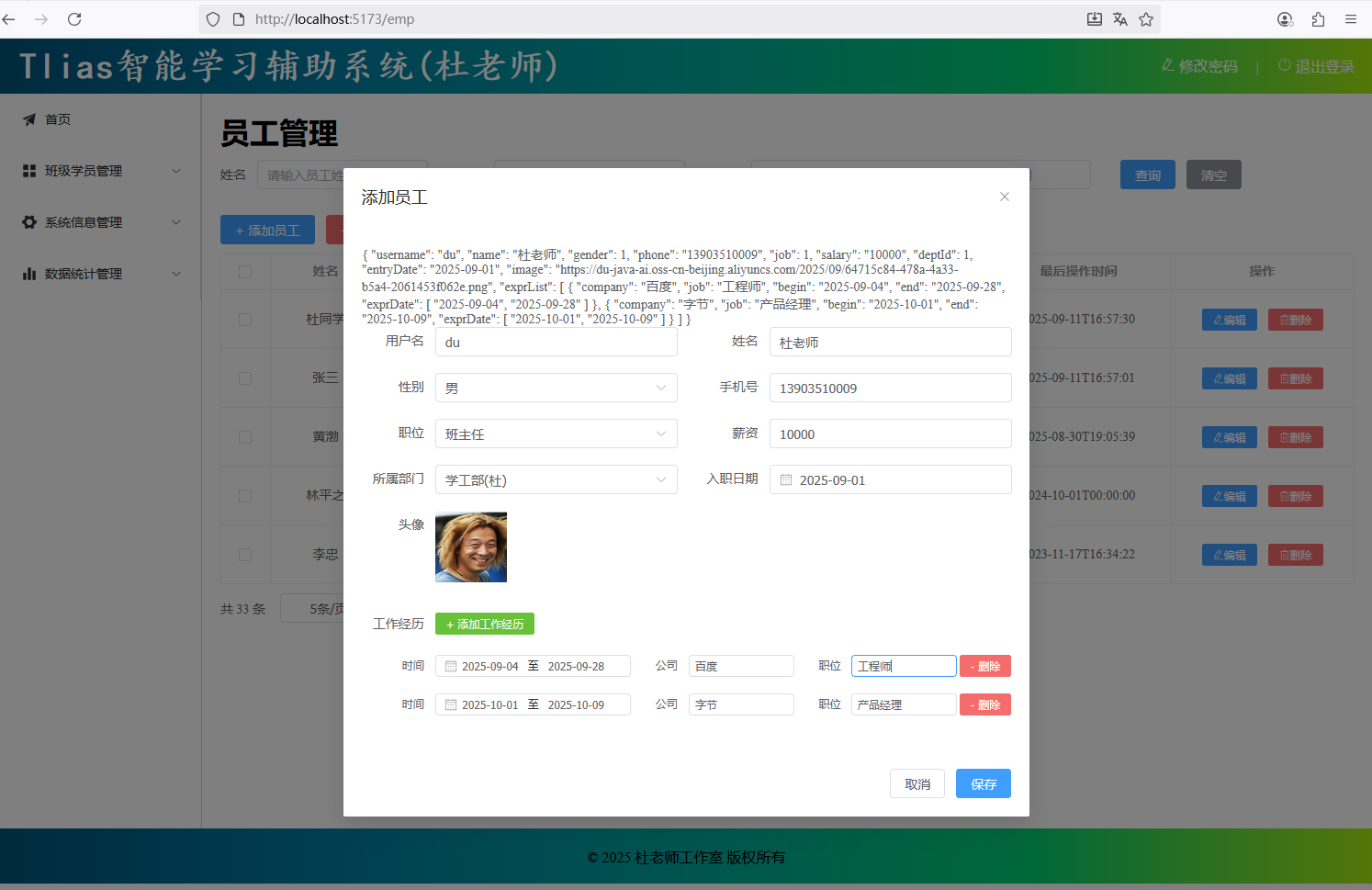Click the green 添加工作经历 button
This screenshot has width=1372, height=890.
tap(484, 625)
